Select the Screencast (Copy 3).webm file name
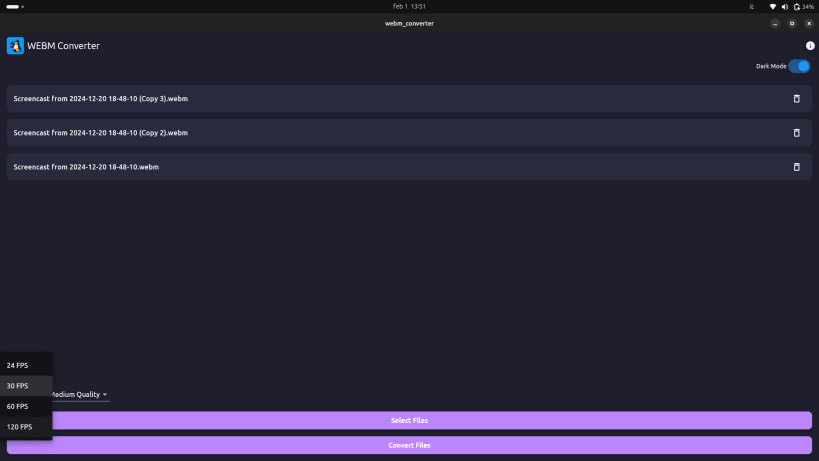The image size is (819, 461). click(x=101, y=99)
